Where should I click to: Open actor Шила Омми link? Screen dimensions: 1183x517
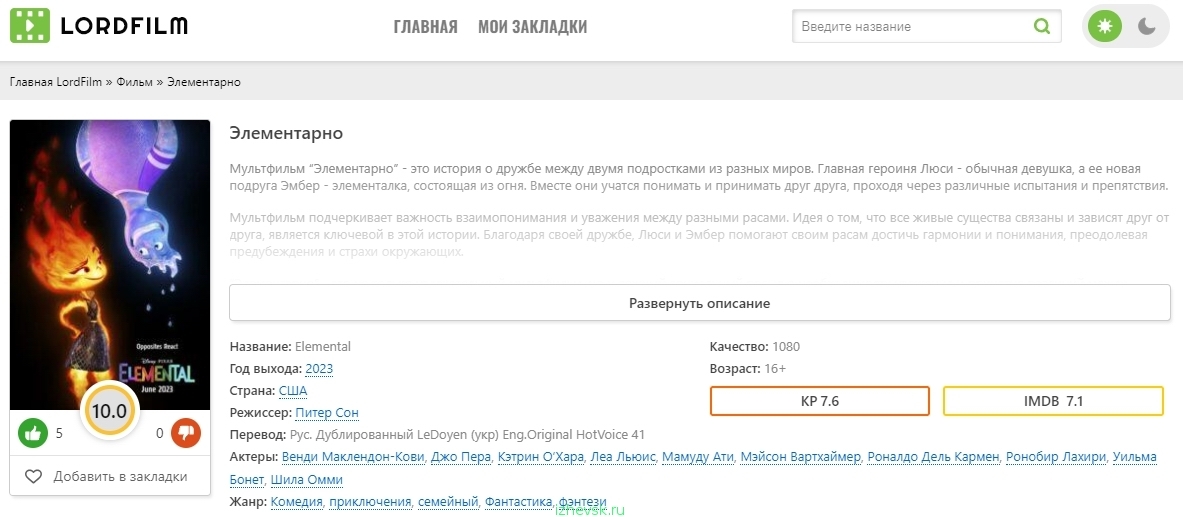tap(306, 479)
